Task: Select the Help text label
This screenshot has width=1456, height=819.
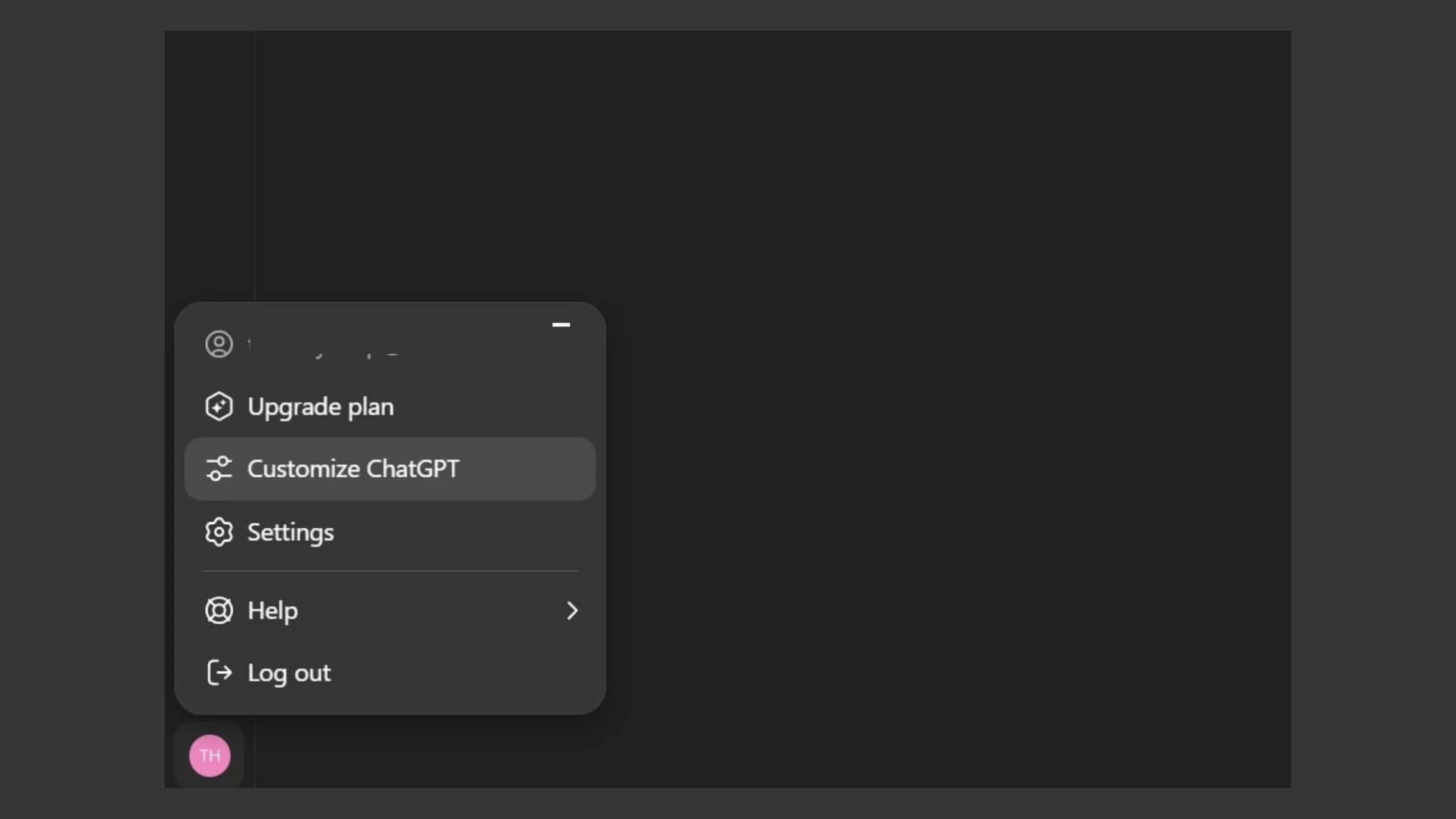Action: [272, 610]
